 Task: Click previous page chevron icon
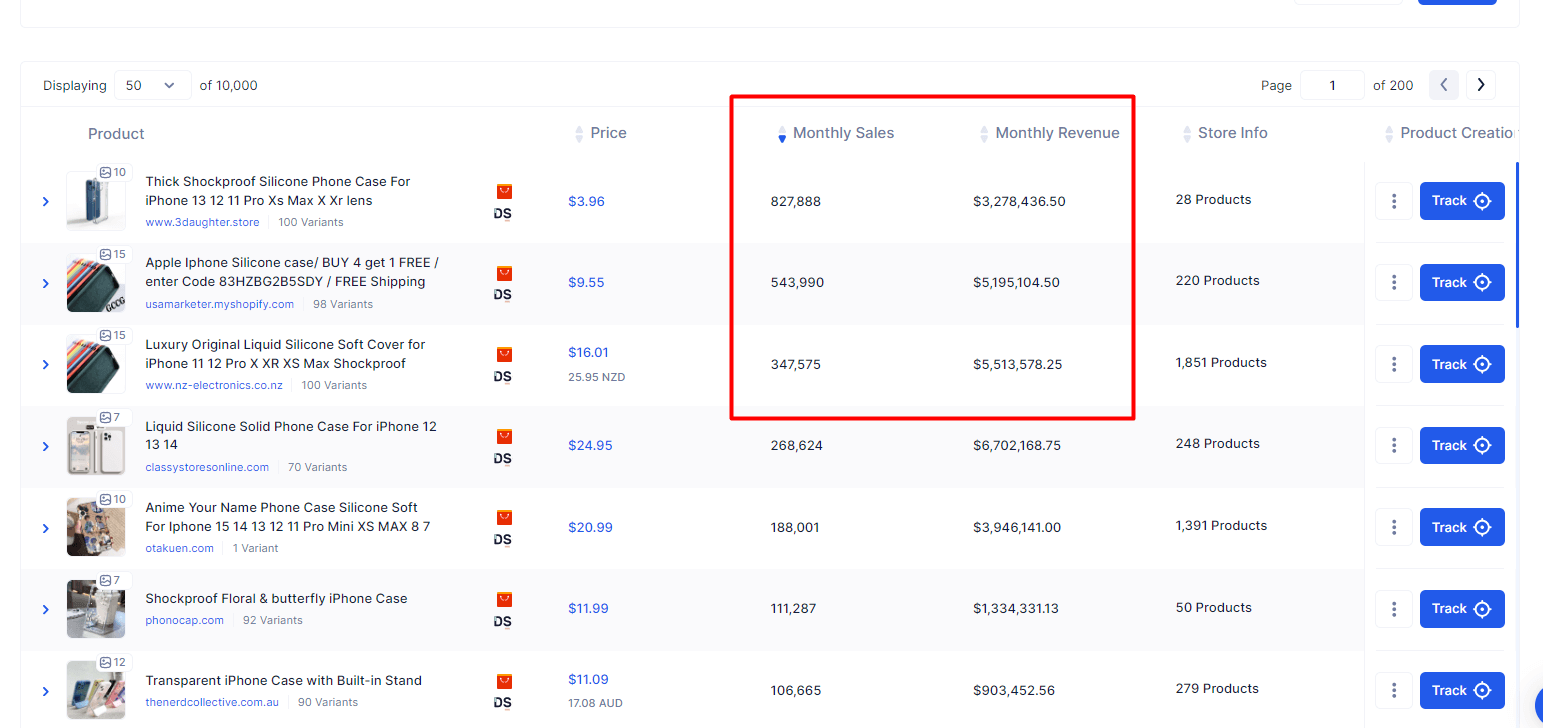point(1444,85)
